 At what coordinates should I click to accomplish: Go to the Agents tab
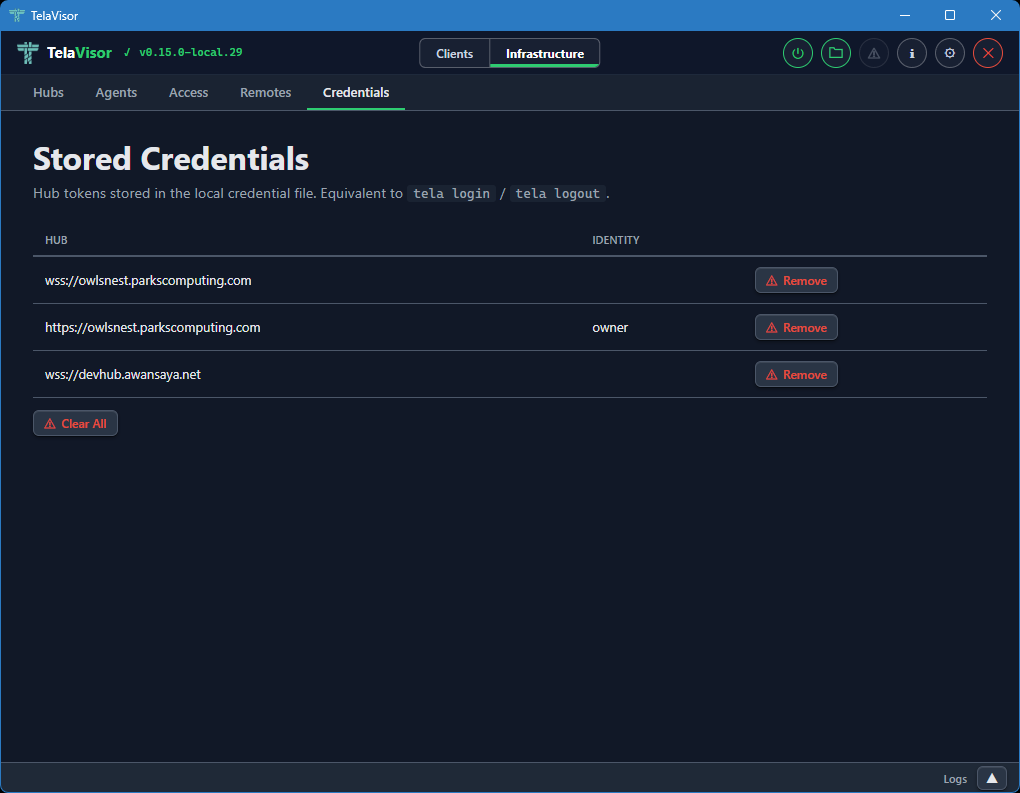point(116,92)
